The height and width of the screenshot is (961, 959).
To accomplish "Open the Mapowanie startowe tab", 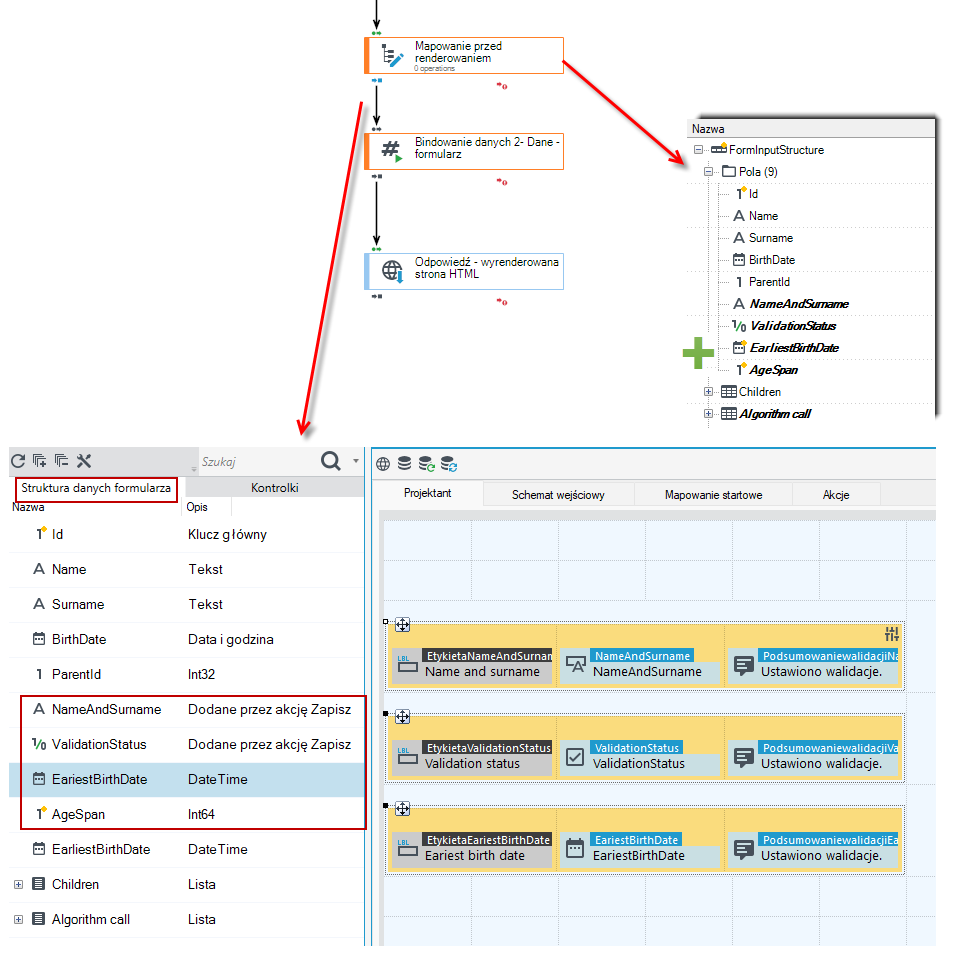I will point(713,495).
